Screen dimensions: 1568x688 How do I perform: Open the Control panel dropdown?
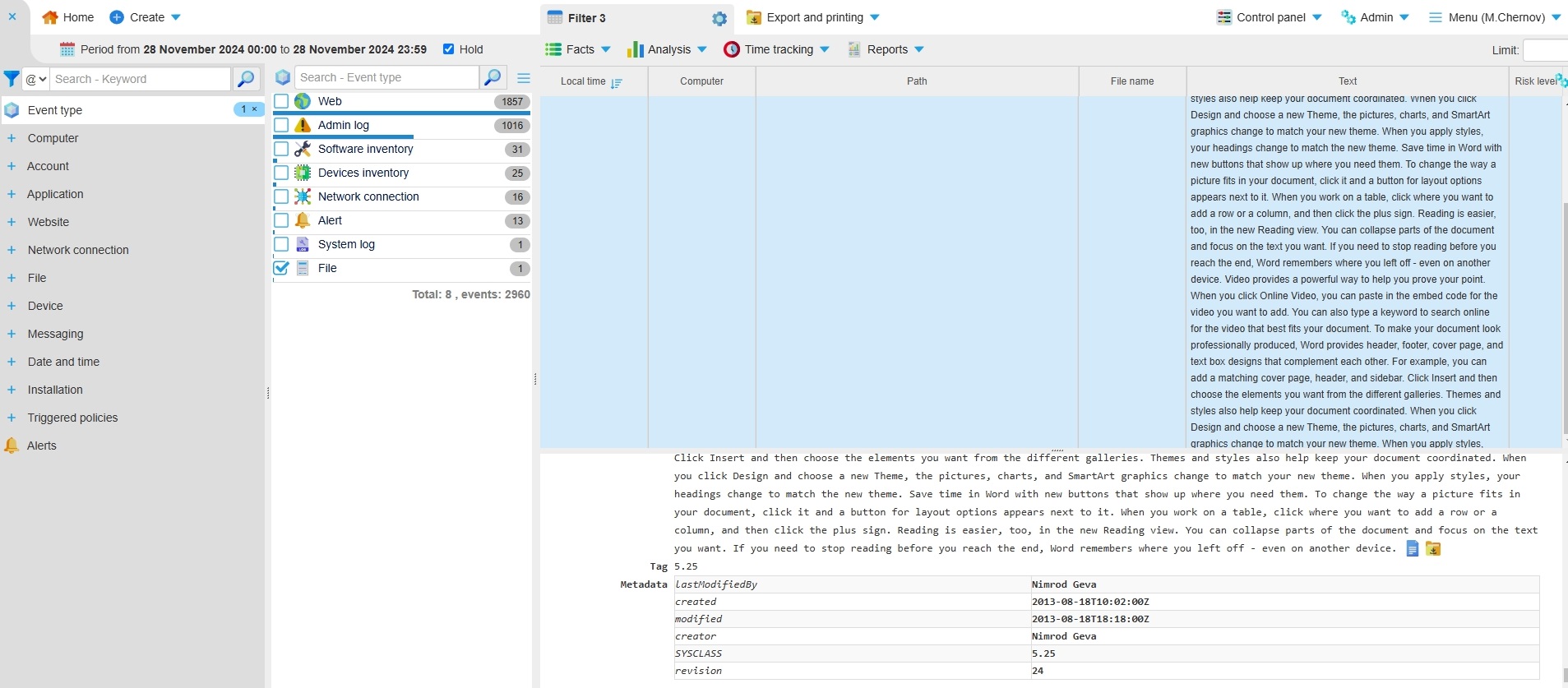pos(1270,17)
